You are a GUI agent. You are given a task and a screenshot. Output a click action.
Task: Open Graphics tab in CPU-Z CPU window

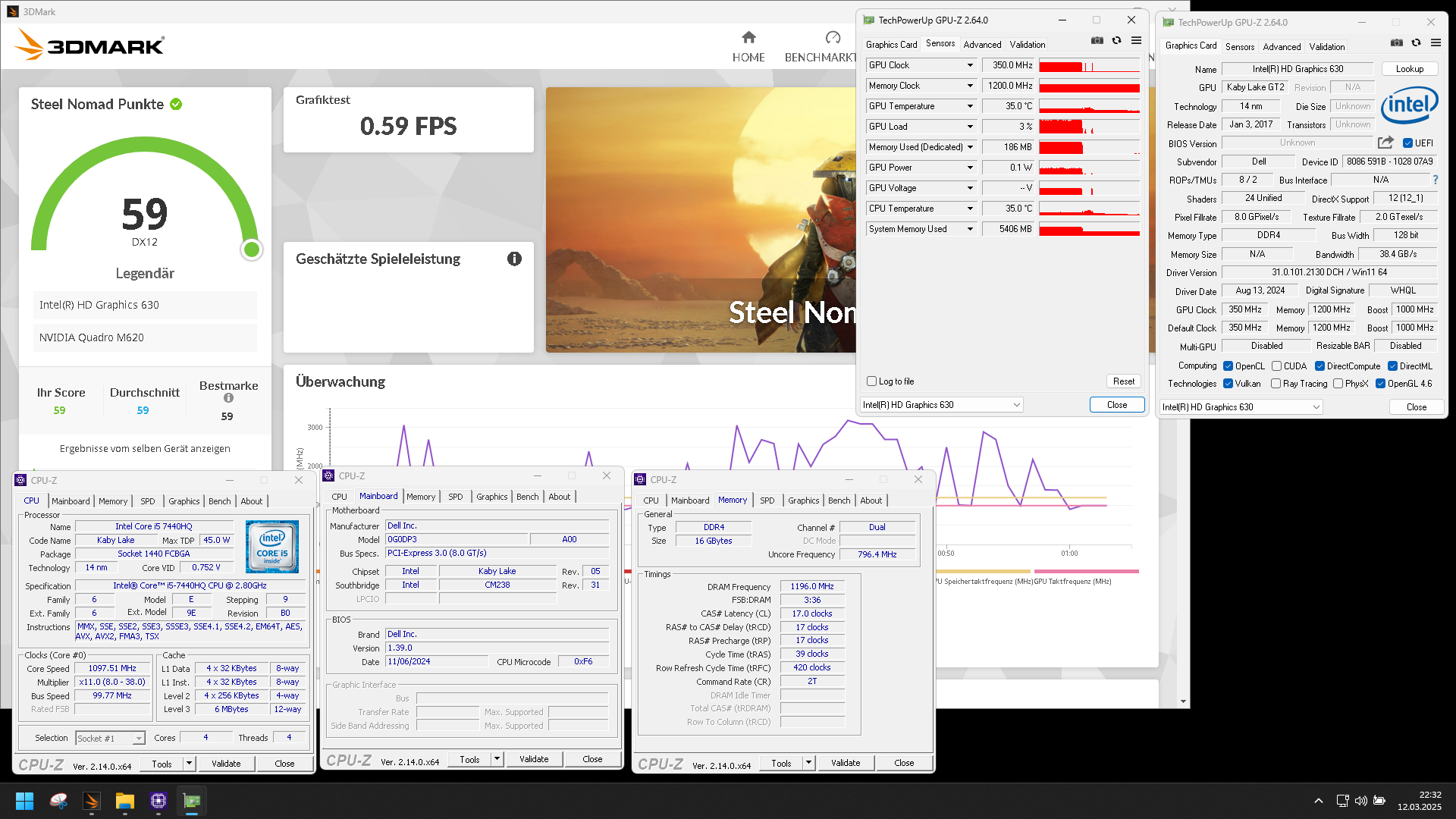[184, 501]
